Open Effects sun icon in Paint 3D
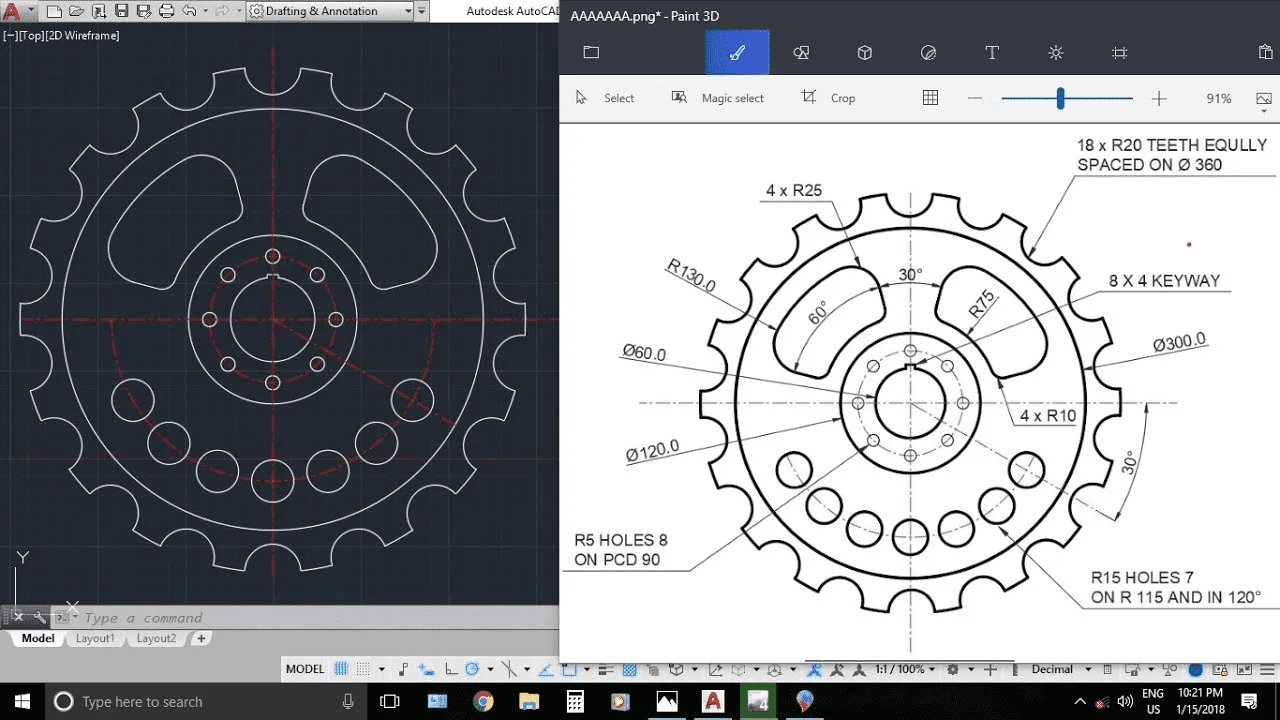 click(x=1056, y=53)
